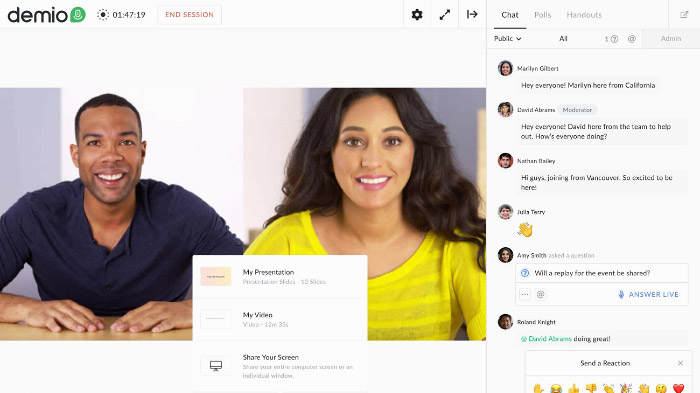Screen dimensions: 700x393
Task: Click the question "Will a replay for the event be shared?"
Action: tap(592, 273)
